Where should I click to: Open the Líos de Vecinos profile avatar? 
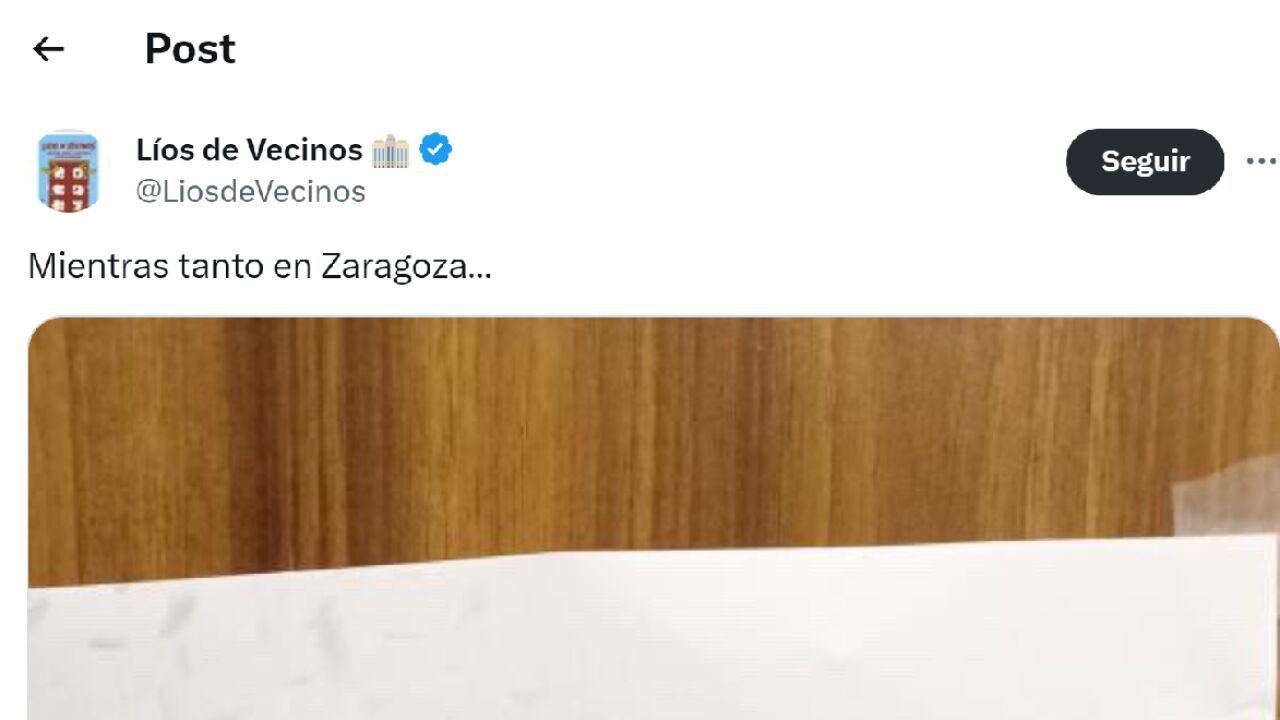[x=68, y=169]
